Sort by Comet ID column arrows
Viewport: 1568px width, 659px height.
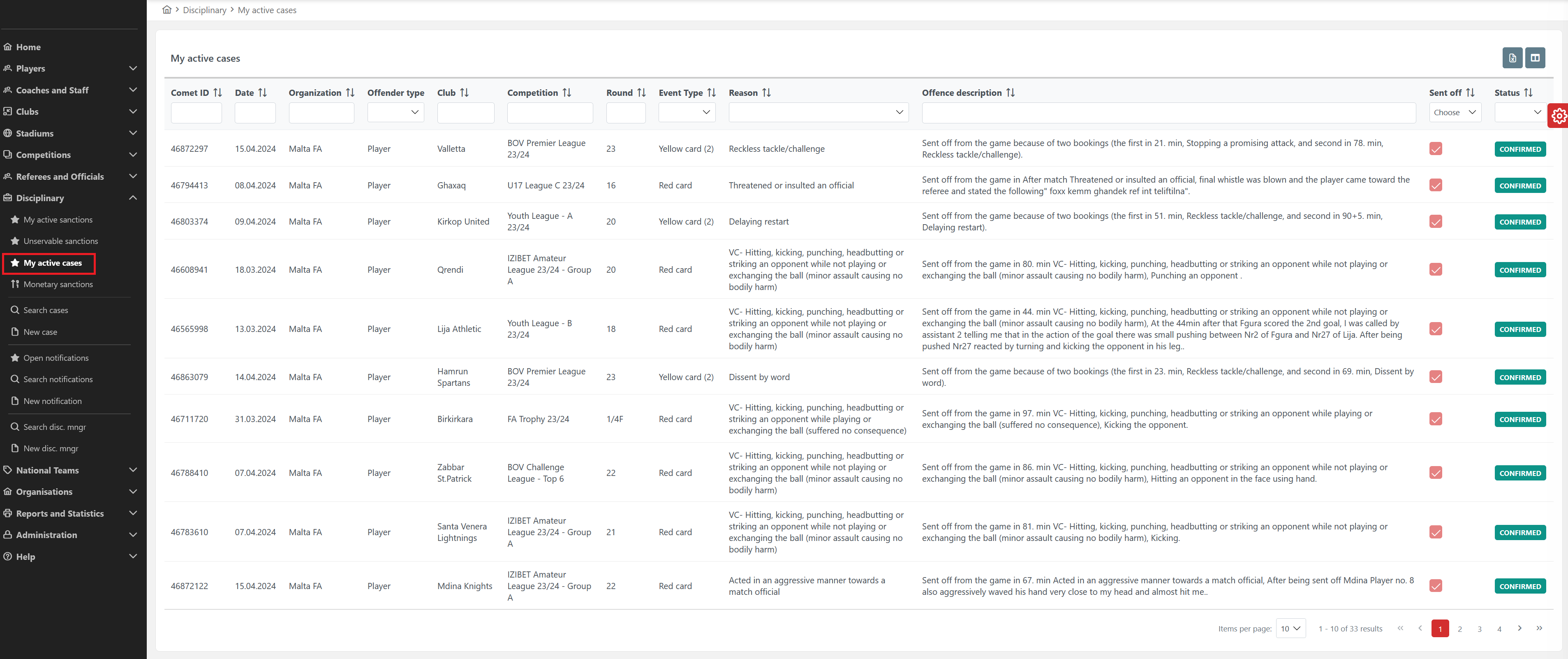pyautogui.click(x=217, y=93)
